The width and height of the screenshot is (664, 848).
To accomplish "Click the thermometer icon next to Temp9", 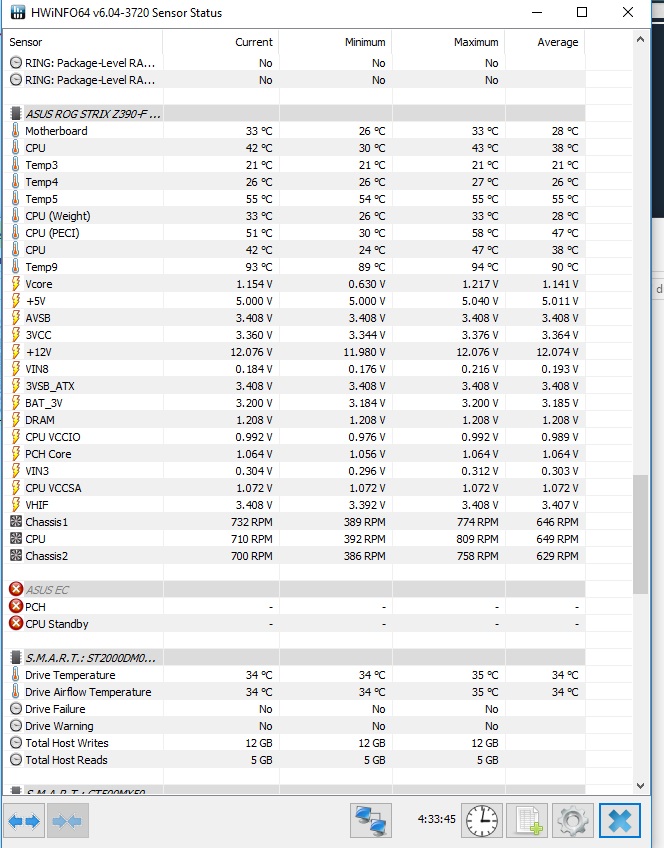I will pyautogui.click(x=16, y=267).
